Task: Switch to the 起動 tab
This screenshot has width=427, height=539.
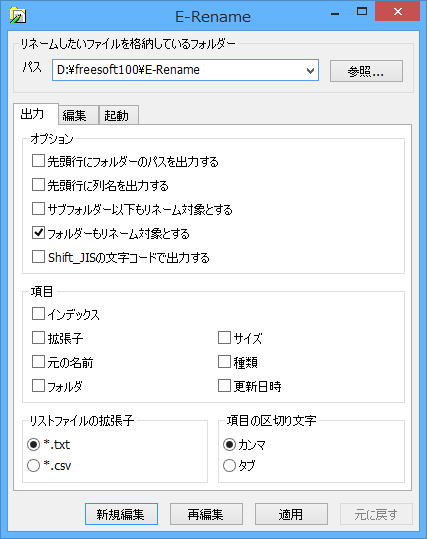Action: [119, 115]
